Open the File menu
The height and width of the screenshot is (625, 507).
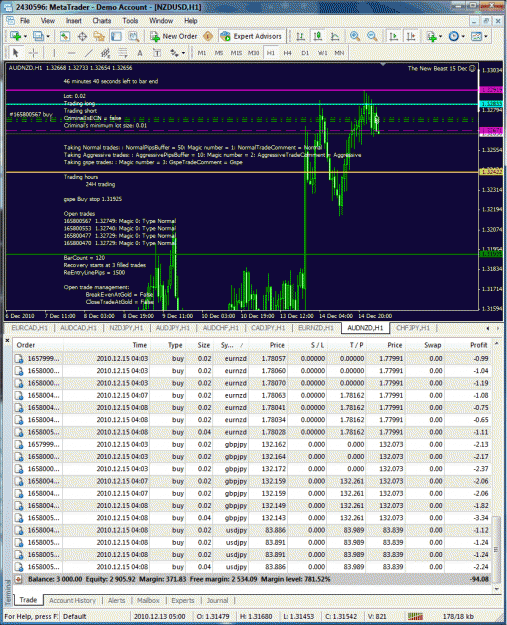pyautogui.click(x=25, y=21)
